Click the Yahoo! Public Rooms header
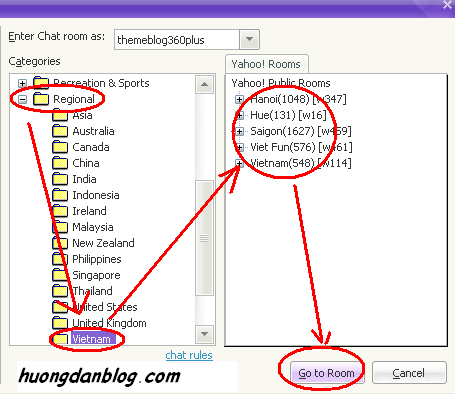The width and height of the screenshot is (455, 394). [x=281, y=83]
